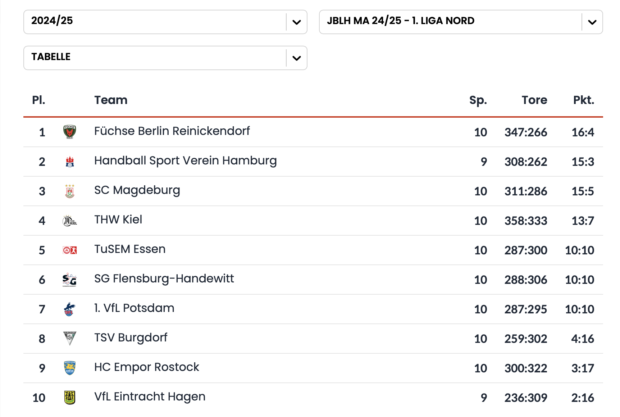
Task: Click the 1. VfL Potsdam logo
Action: pos(70,309)
